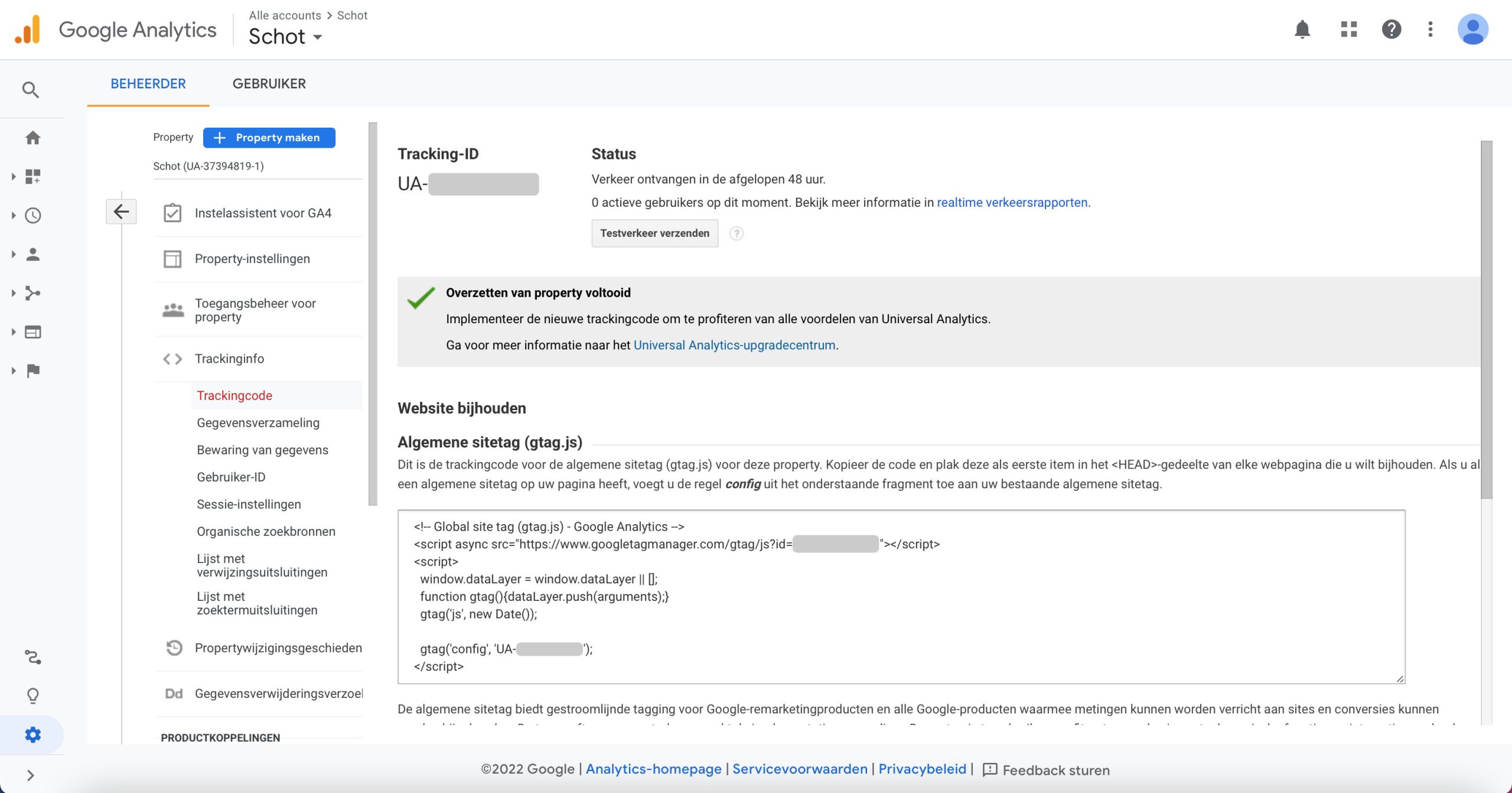
Task: Open the Schot account selector dropdown
Action: coord(285,37)
